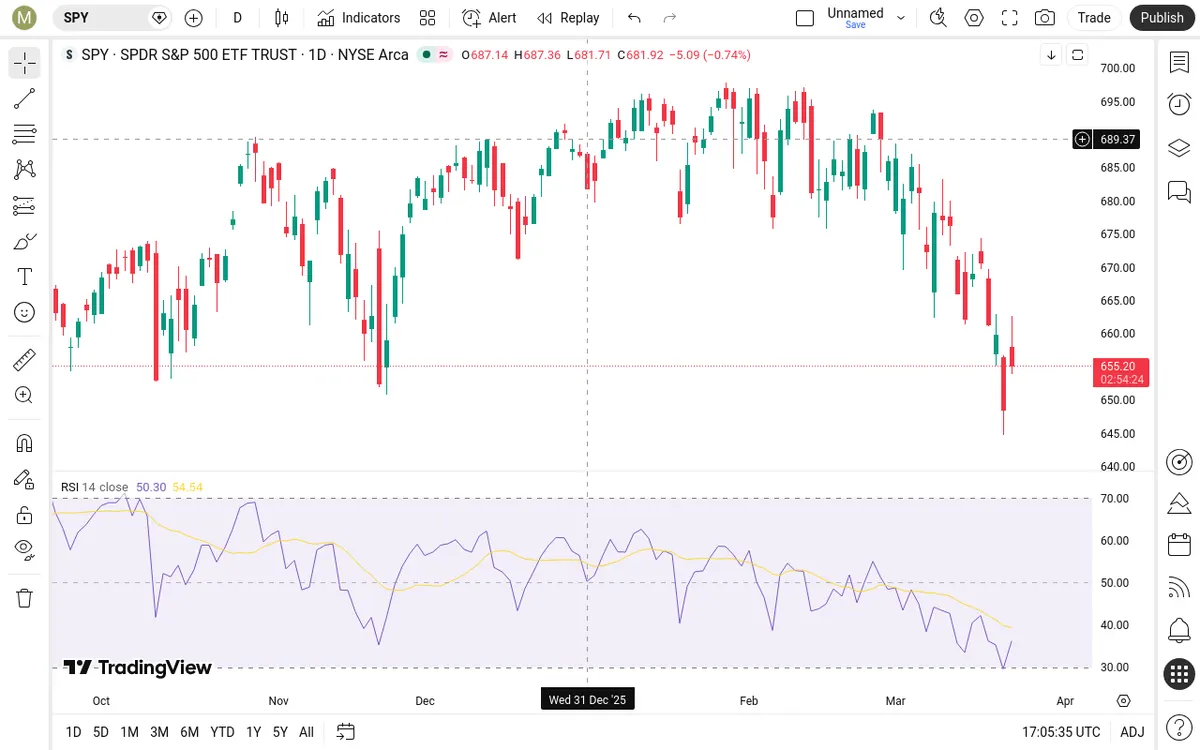
Task: Open the SPY symbol search box
Action: coord(111,17)
